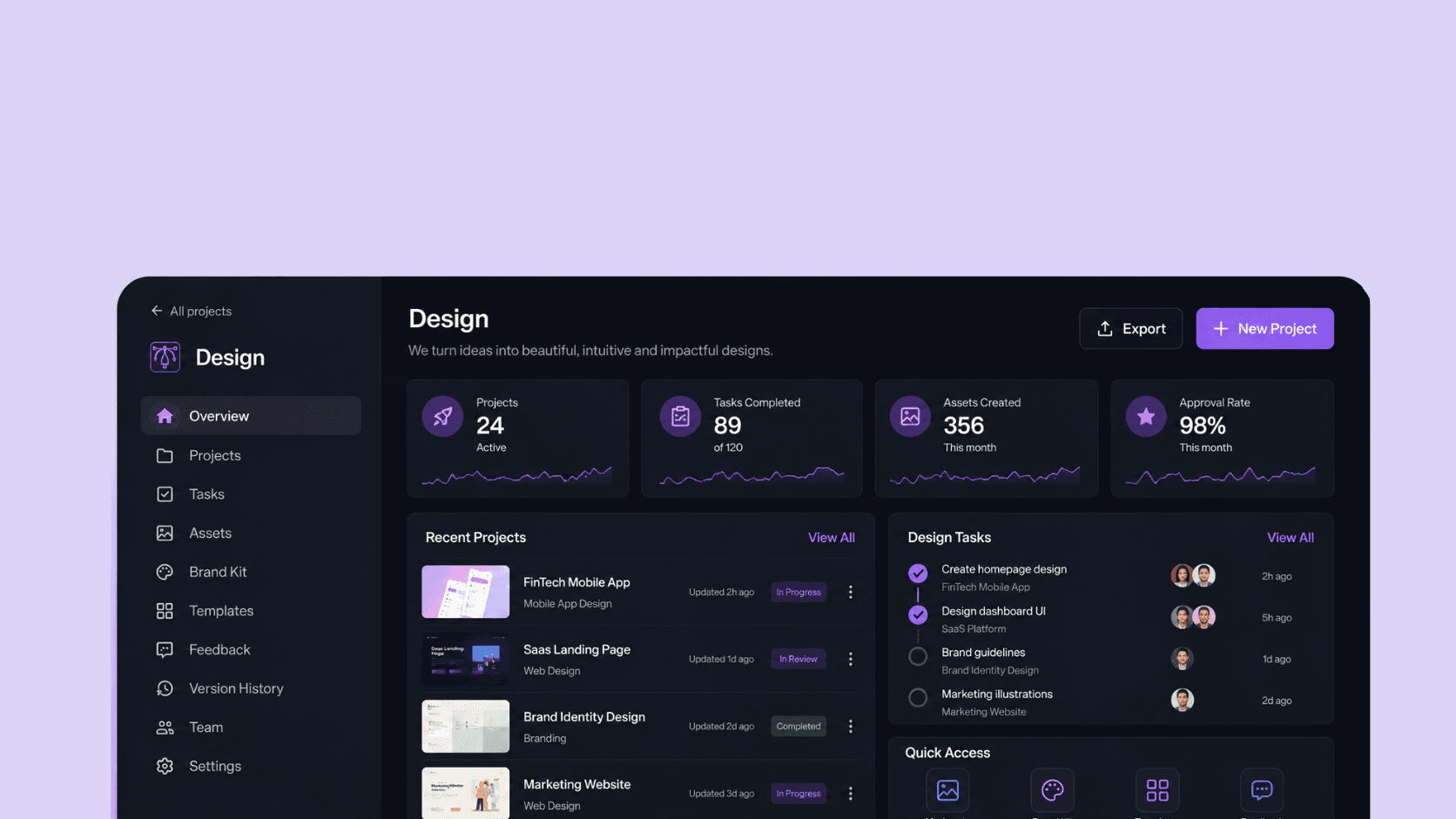Click the people icon beside Team
This screenshot has width=1456, height=819.
coord(165,727)
